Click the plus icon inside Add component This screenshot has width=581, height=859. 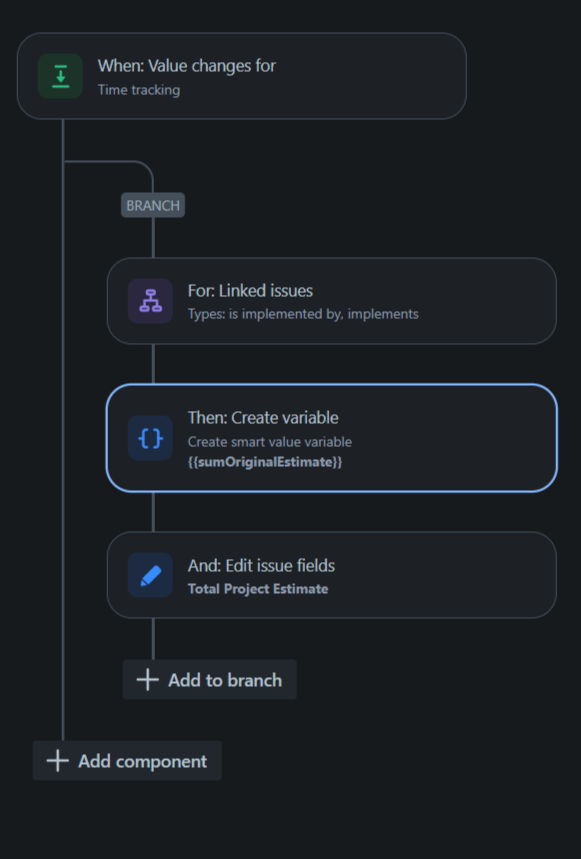click(58, 760)
